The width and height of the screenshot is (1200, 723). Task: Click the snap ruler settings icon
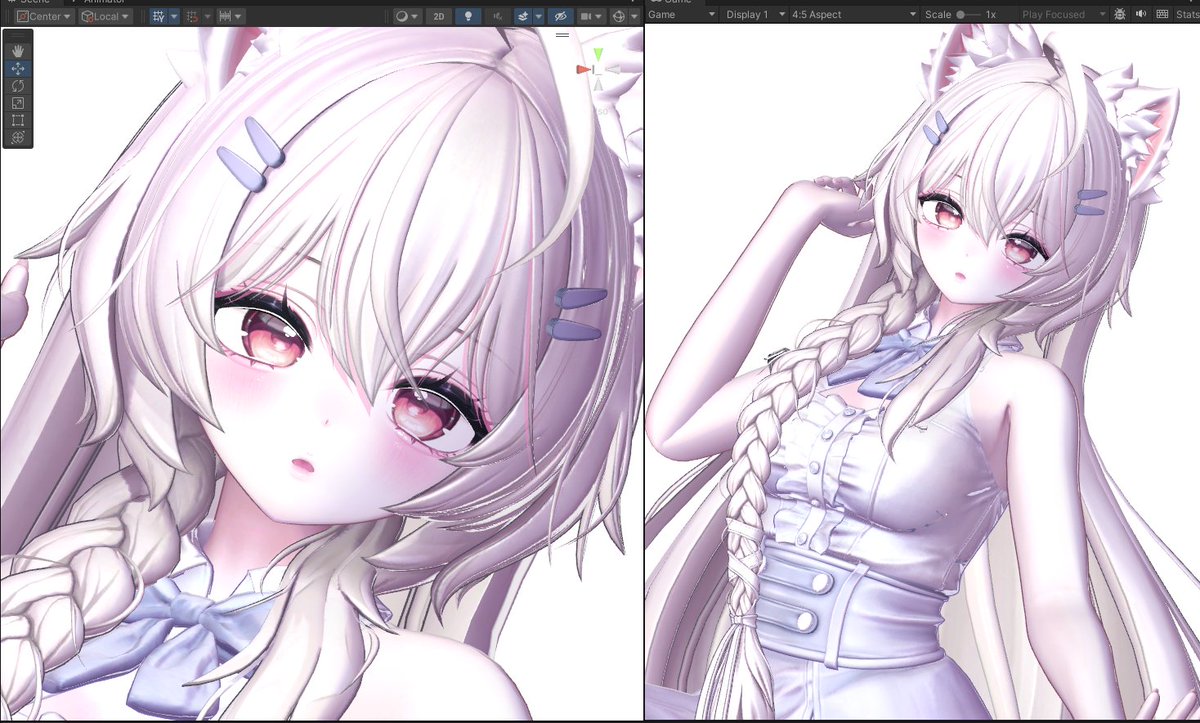(x=225, y=16)
